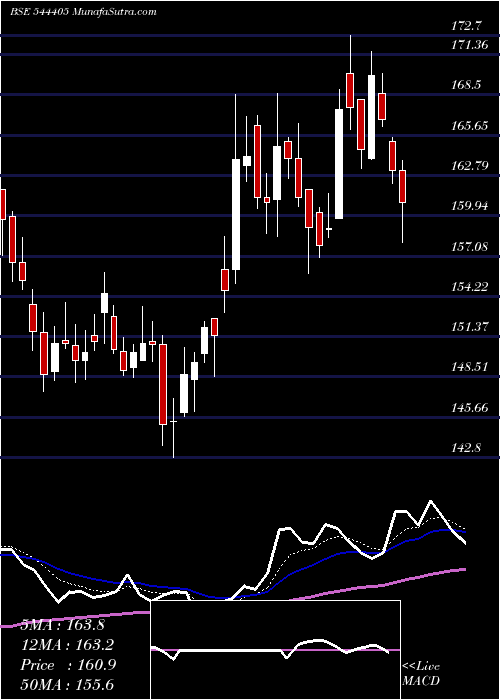Click the 12MA : 163.2 readout

click(x=67, y=645)
